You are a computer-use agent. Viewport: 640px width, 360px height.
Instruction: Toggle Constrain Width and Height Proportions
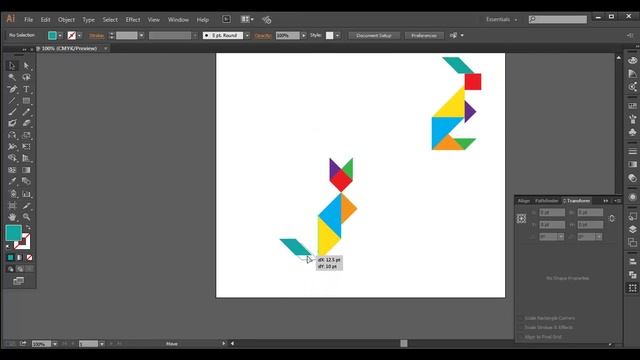pyautogui.click(x=611, y=219)
